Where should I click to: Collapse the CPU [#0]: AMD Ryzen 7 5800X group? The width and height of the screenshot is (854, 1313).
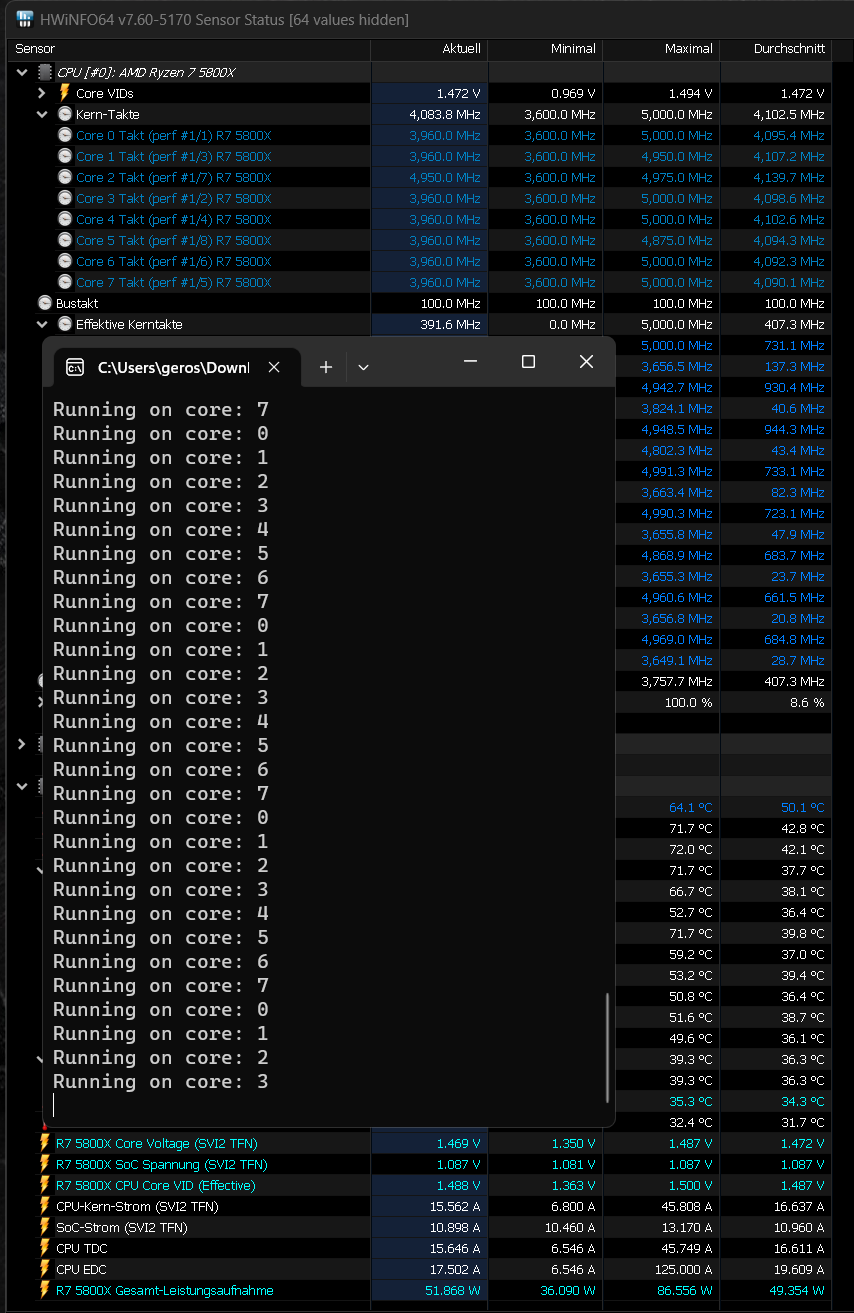(x=22, y=72)
